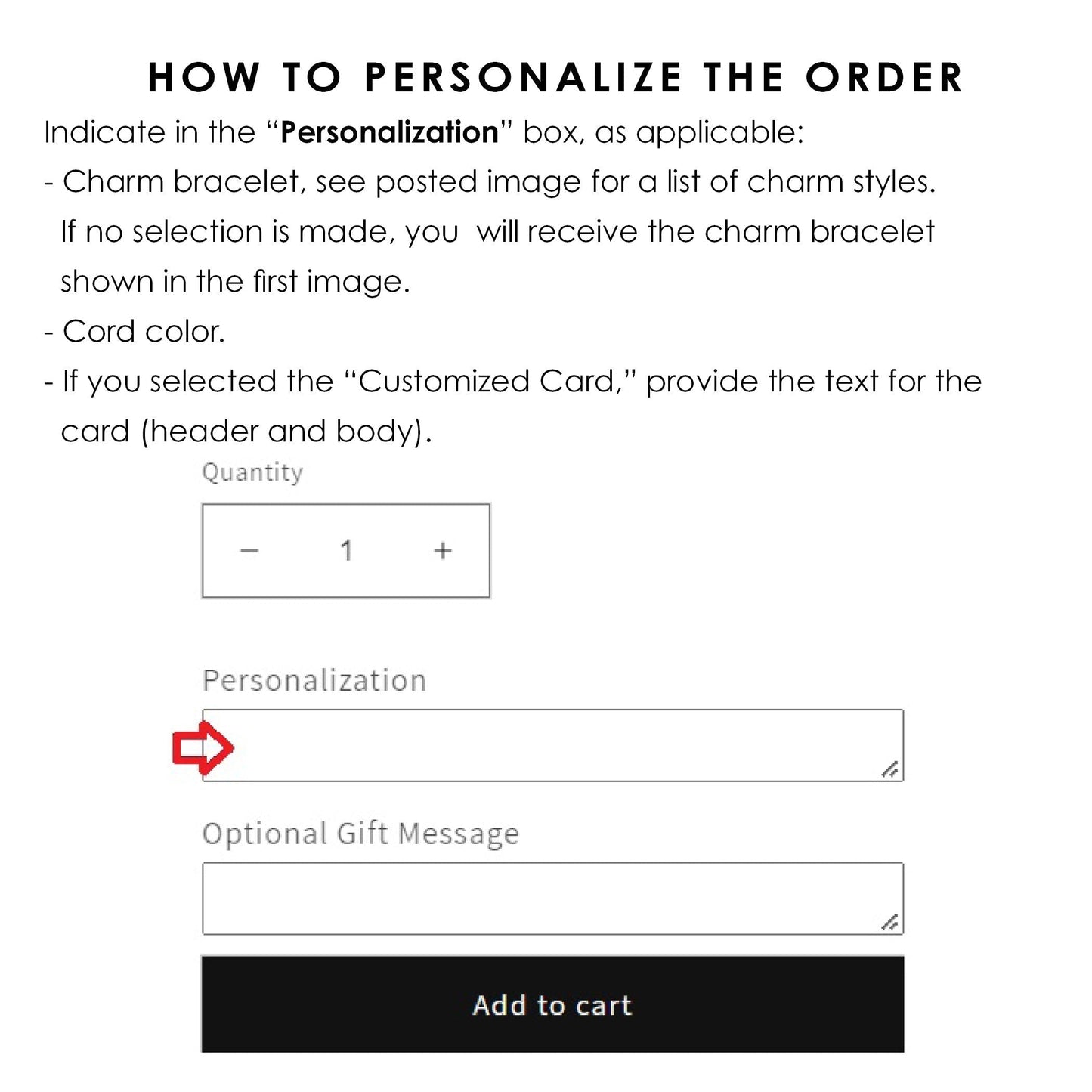Focus the Personalization text box
Screen dimensions: 1092x1092
click(552, 745)
